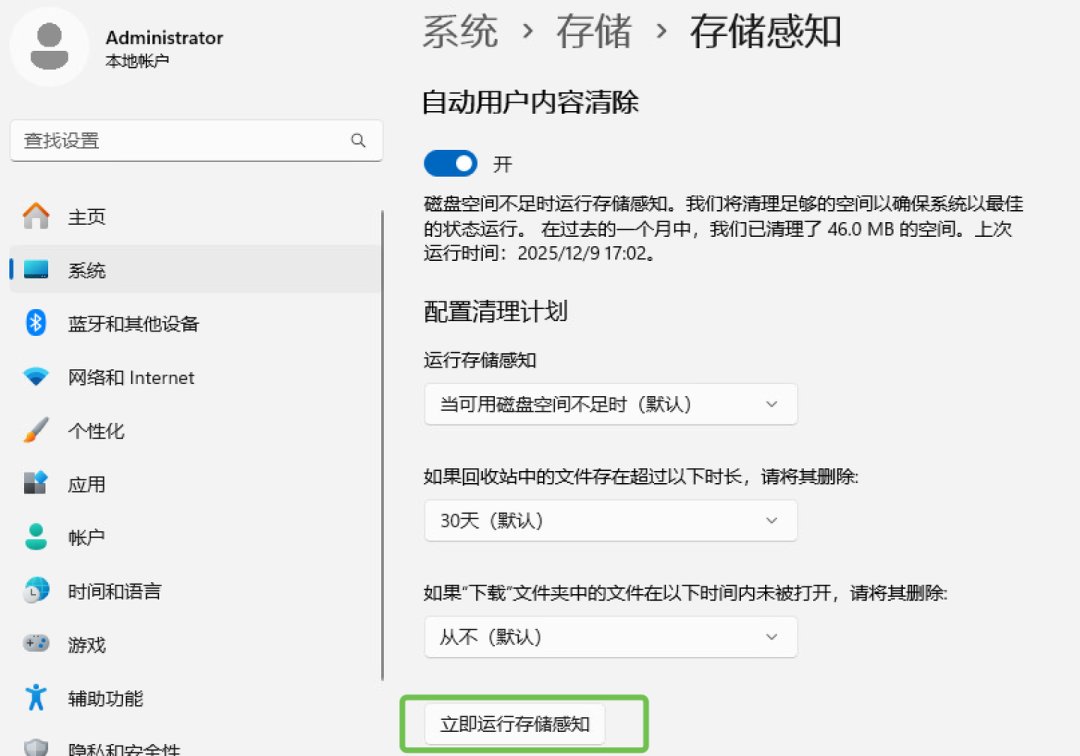
Task: Click the 本地帐户 label under Administrator
Action: (x=137, y=61)
